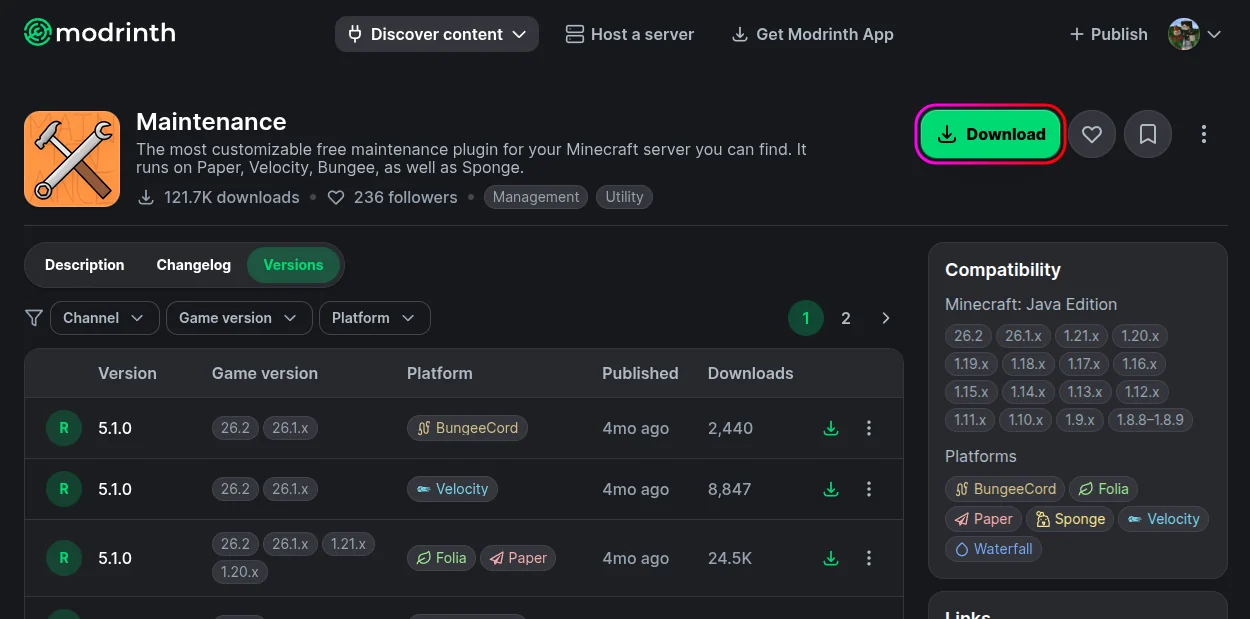Open the Host a server link
The height and width of the screenshot is (619, 1250).
click(630, 34)
